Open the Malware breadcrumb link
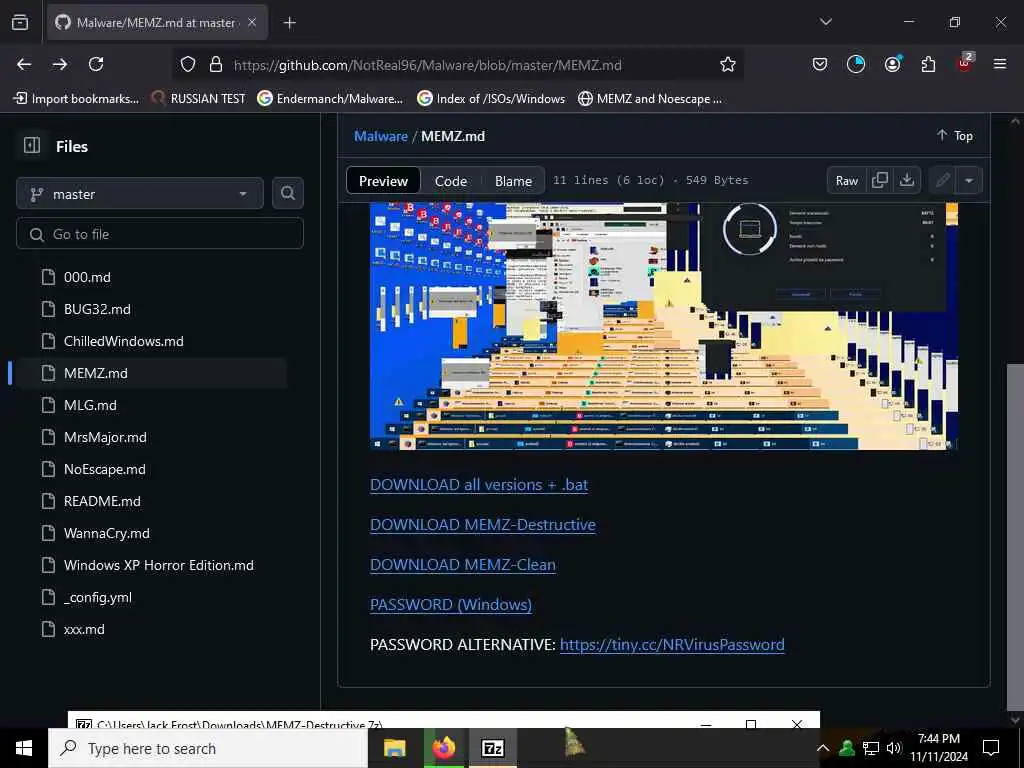Viewport: 1024px width, 768px height. 381,136
